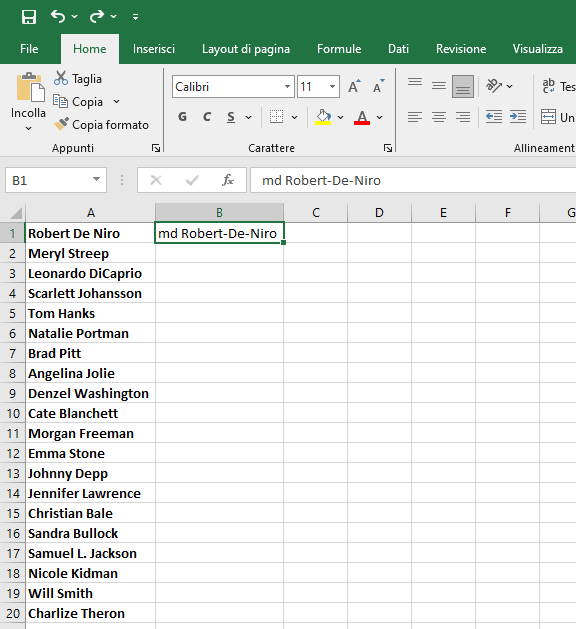Image resolution: width=576 pixels, height=629 pixels.
Task: Center text horizontally
Action: (439, 117)
